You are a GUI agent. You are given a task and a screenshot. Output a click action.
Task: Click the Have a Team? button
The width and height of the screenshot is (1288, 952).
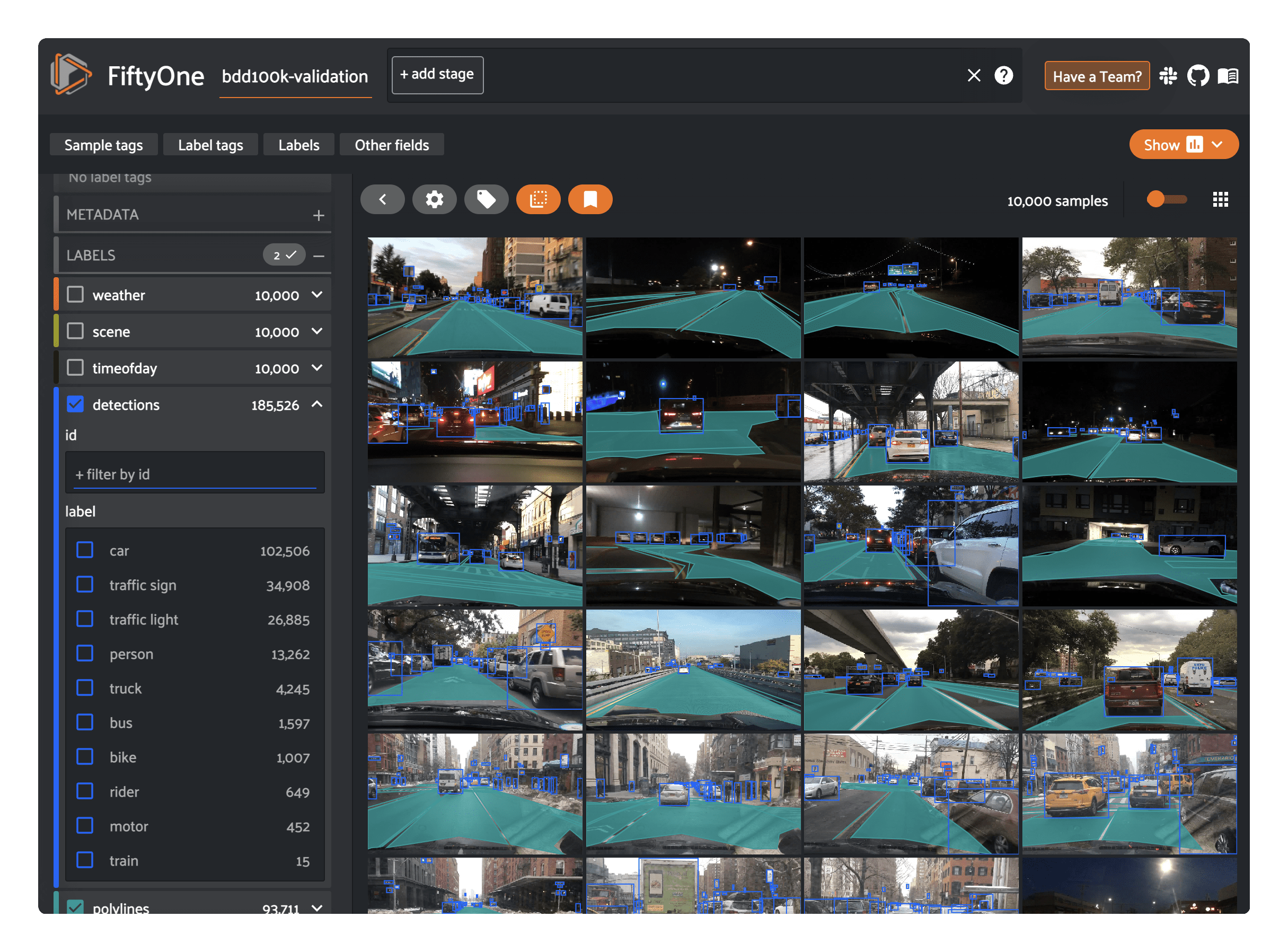(x=1097, y=76)
